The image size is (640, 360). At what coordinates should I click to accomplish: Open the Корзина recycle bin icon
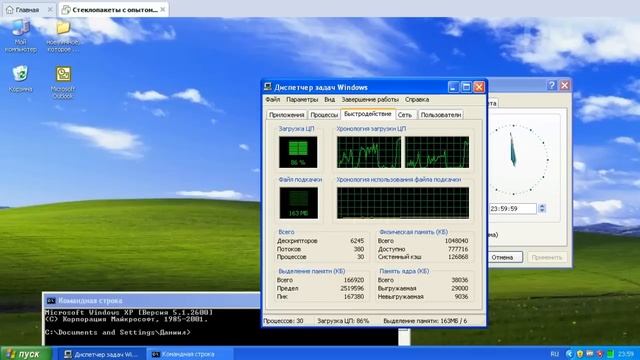20,78
